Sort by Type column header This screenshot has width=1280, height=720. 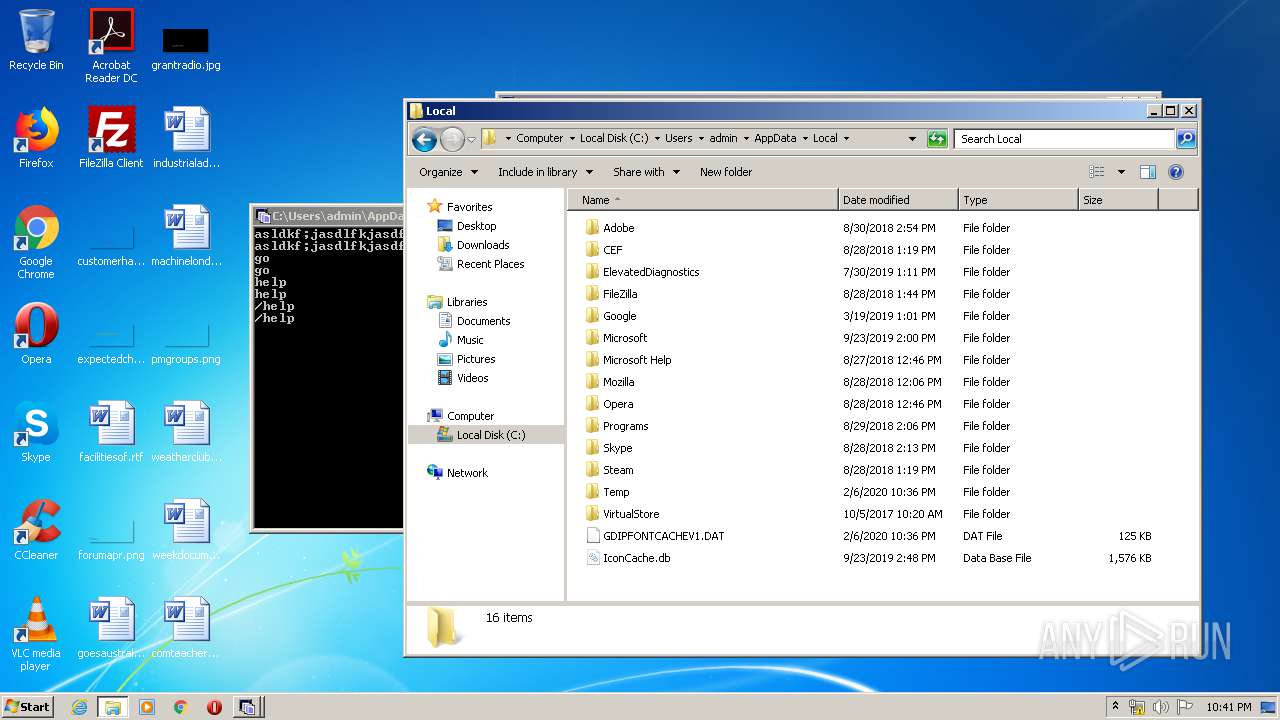tap(1018, 200)
